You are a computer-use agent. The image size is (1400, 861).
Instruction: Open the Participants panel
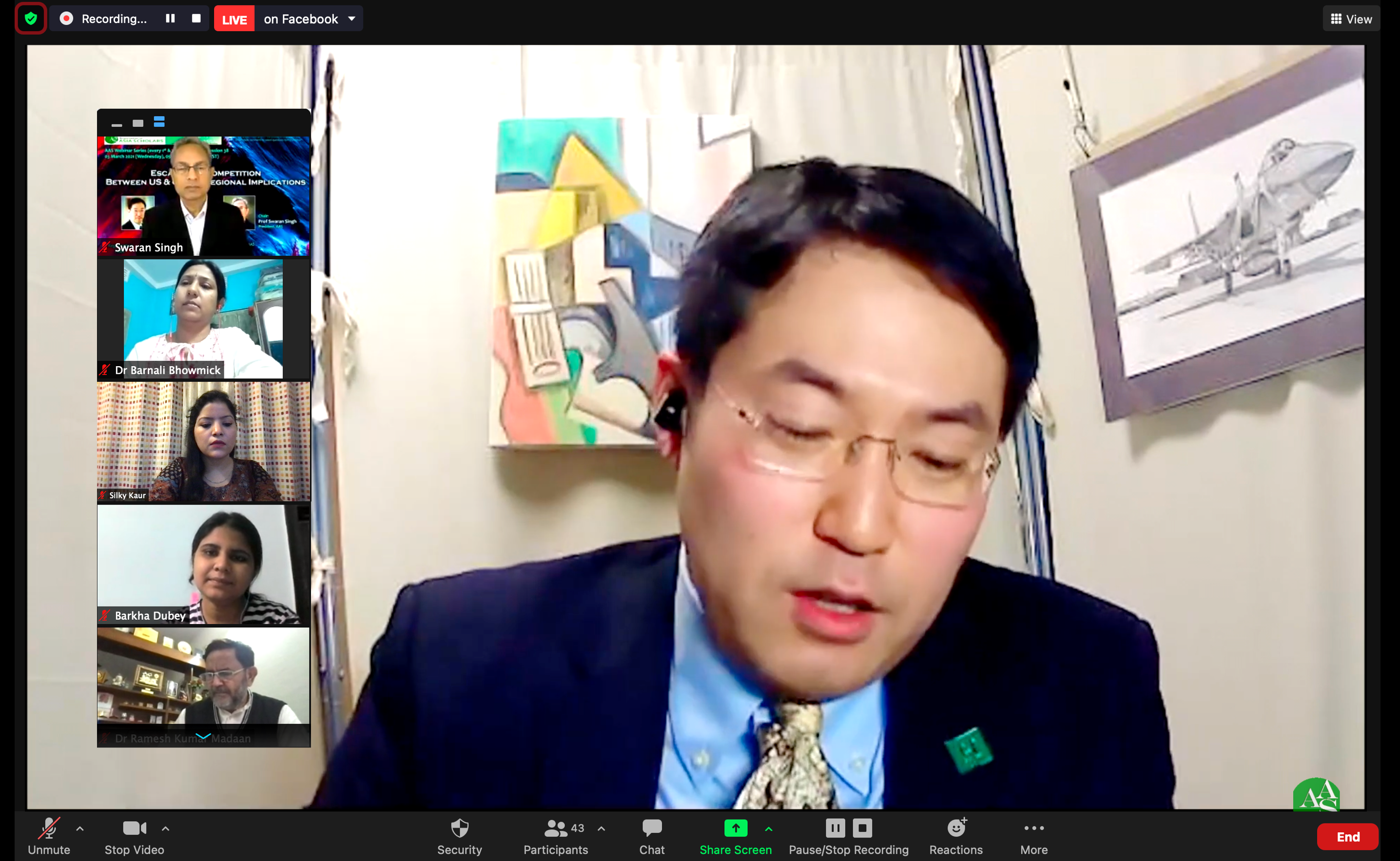pyautogui.click(x=555, y=835)
